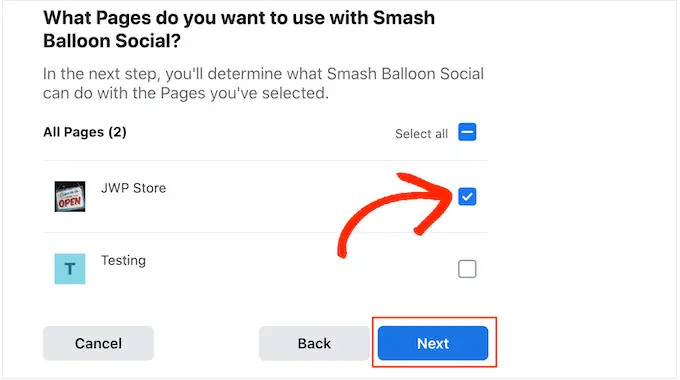Proceed using the red-outlined blue Next button
Viewport: 680px width, 380px height.
[x=433, y=343]
